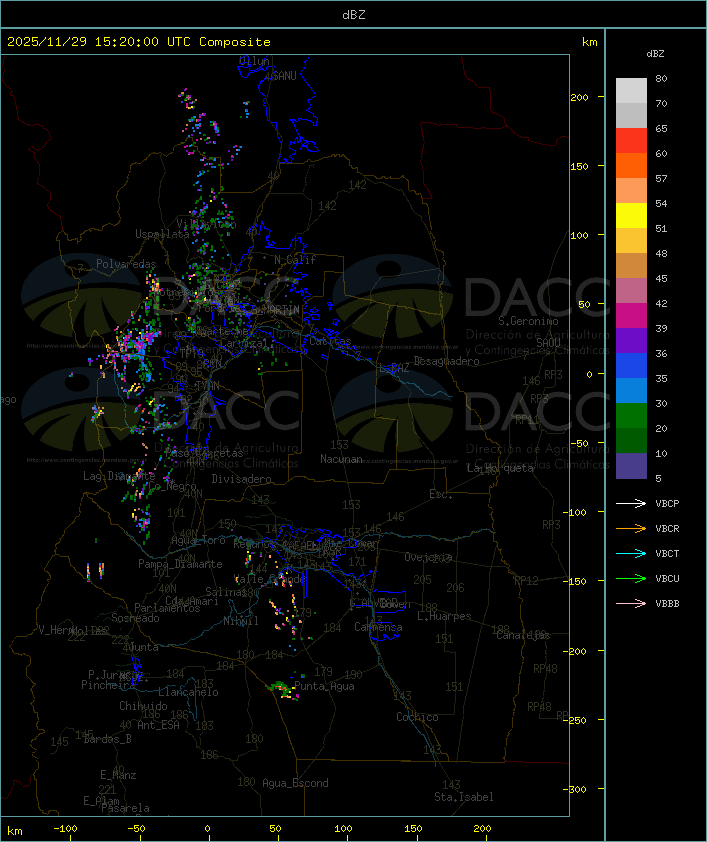Click the 'Sta.Isabel' map label
This screenshot has height=842, width=707.
point(463,797)
